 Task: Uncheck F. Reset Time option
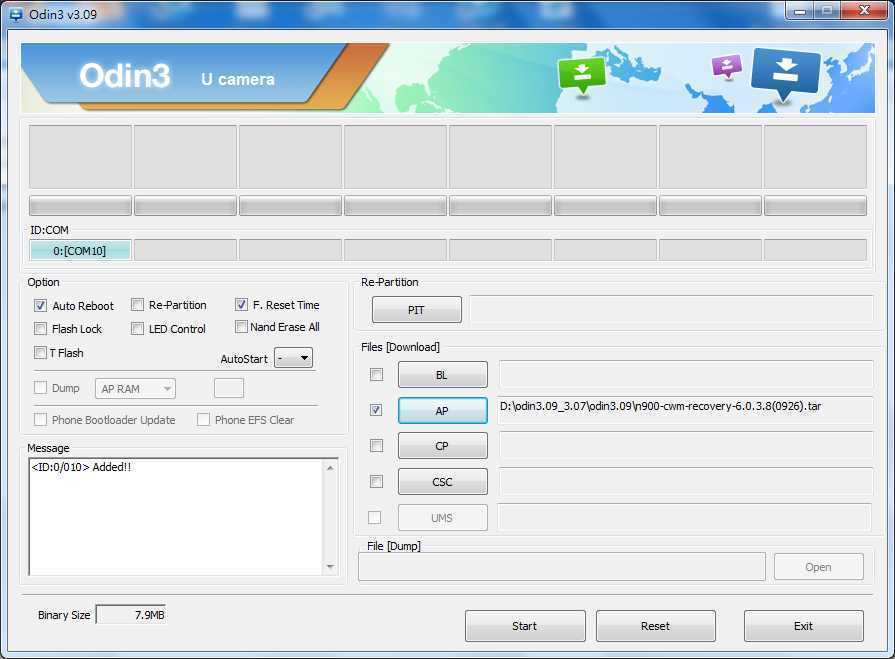[x=241, y=305]
